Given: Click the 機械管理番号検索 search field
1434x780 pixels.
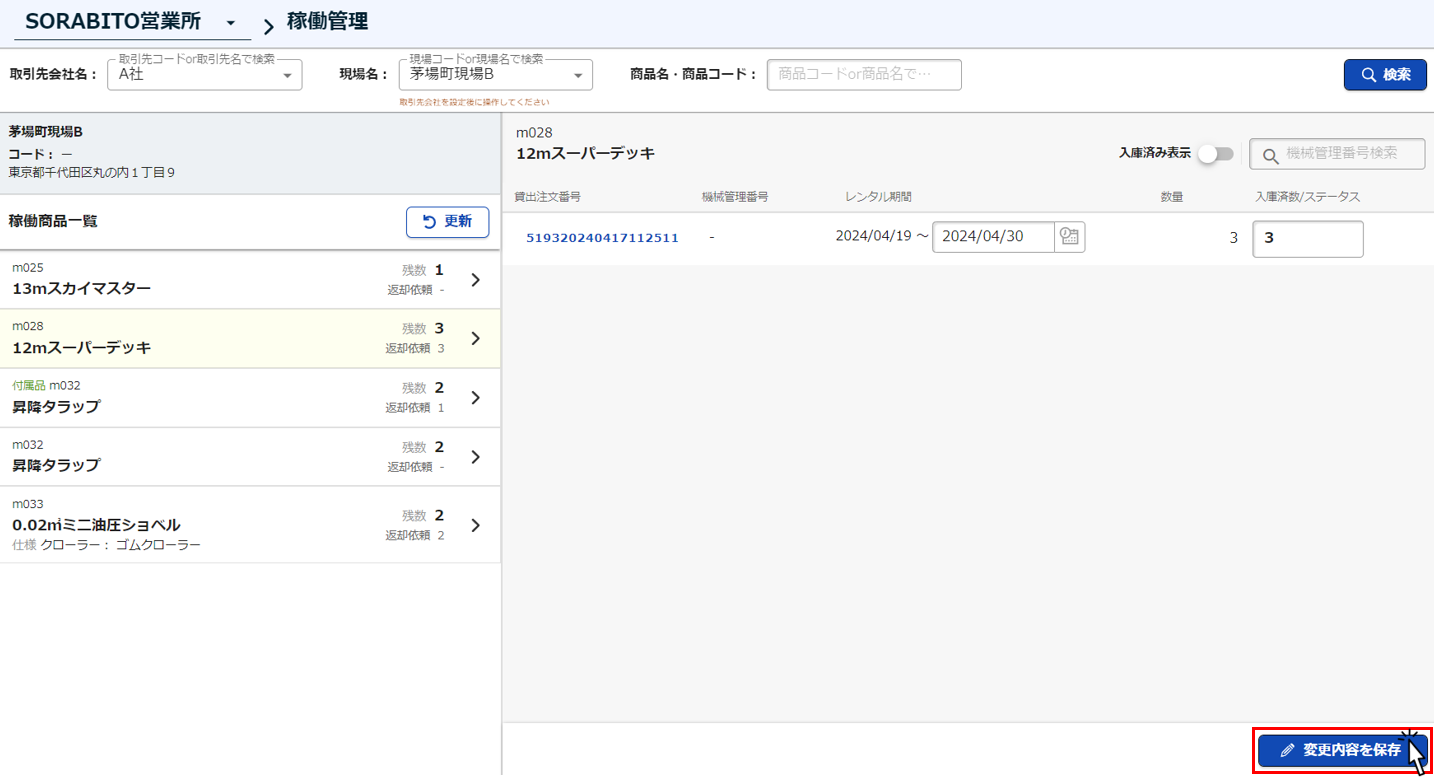Looking at the screenshot, I should point(1337,154).
